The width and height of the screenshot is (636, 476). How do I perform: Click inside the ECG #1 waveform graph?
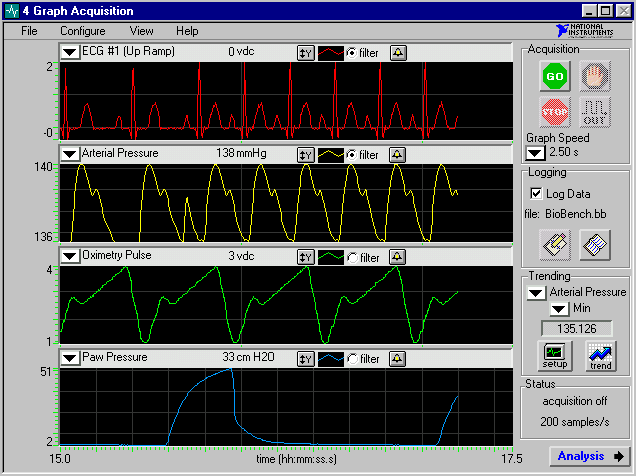click(286, 101)
